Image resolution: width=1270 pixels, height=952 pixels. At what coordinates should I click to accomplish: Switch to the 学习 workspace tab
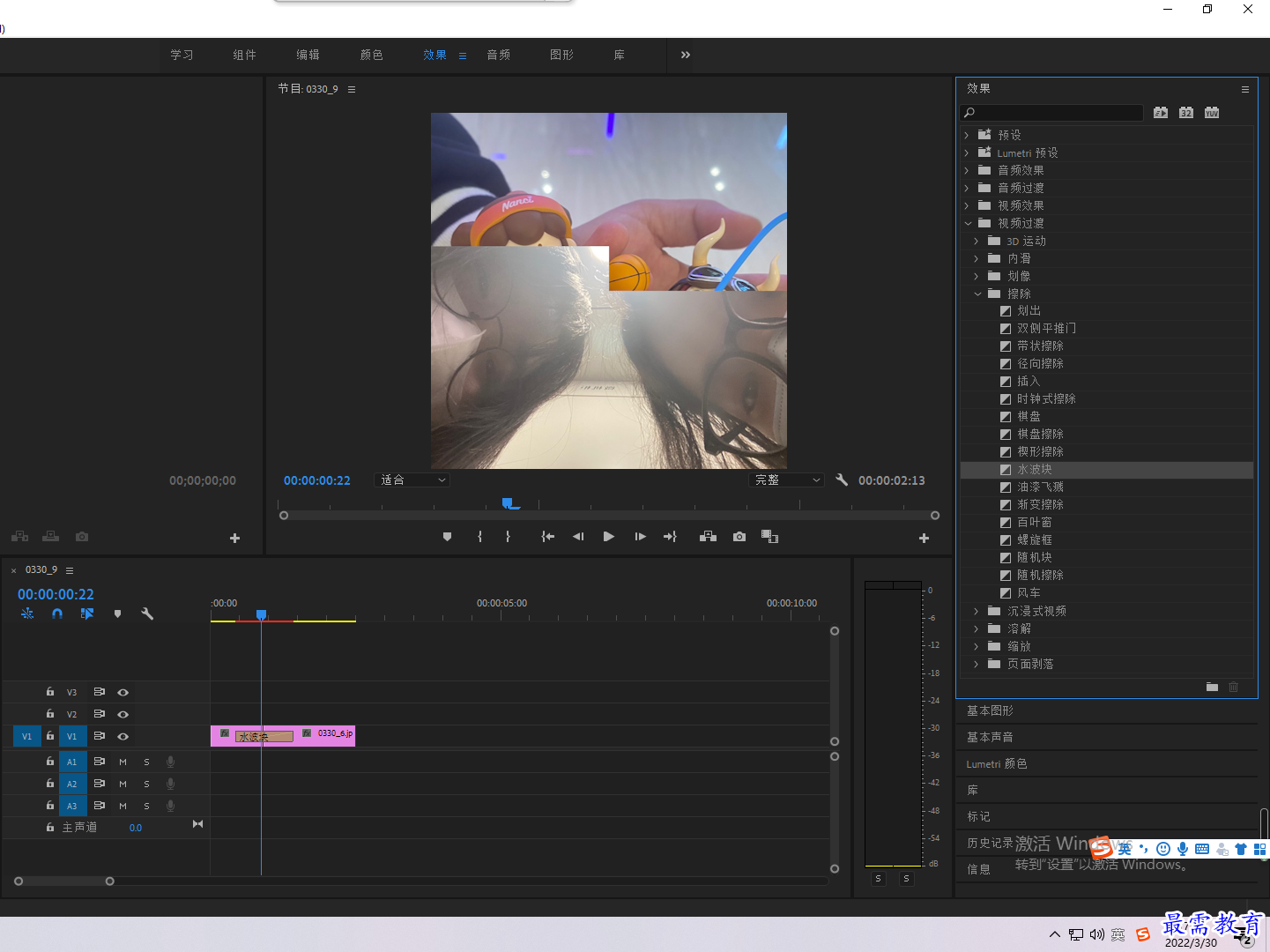[182, 55]
